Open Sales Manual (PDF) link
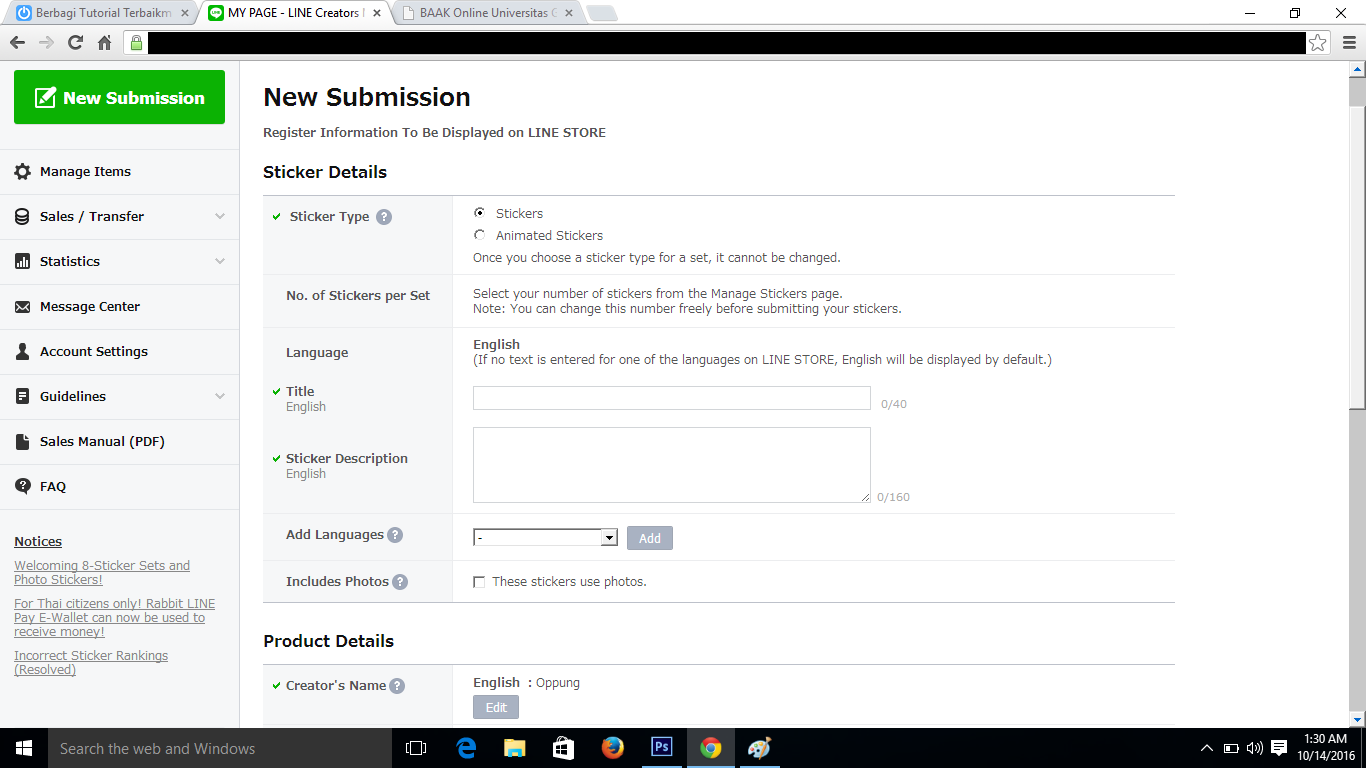The width and height of the screenshot is (1366, 768). (102, 442)
